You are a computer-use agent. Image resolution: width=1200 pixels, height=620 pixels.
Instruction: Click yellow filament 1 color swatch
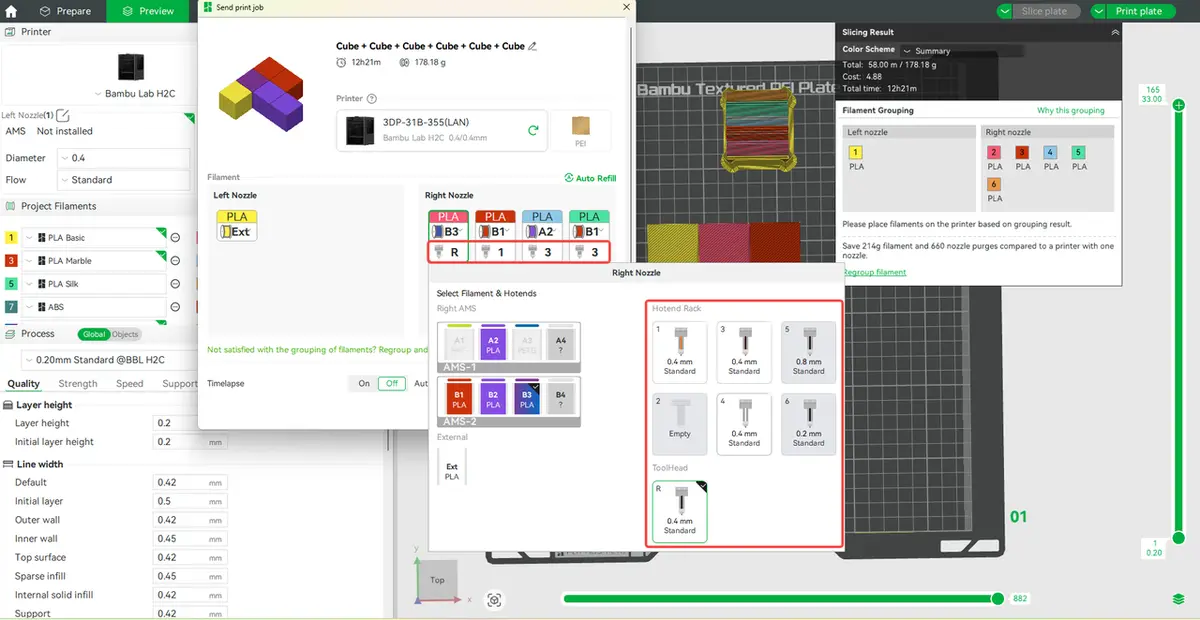pos(11,238)
